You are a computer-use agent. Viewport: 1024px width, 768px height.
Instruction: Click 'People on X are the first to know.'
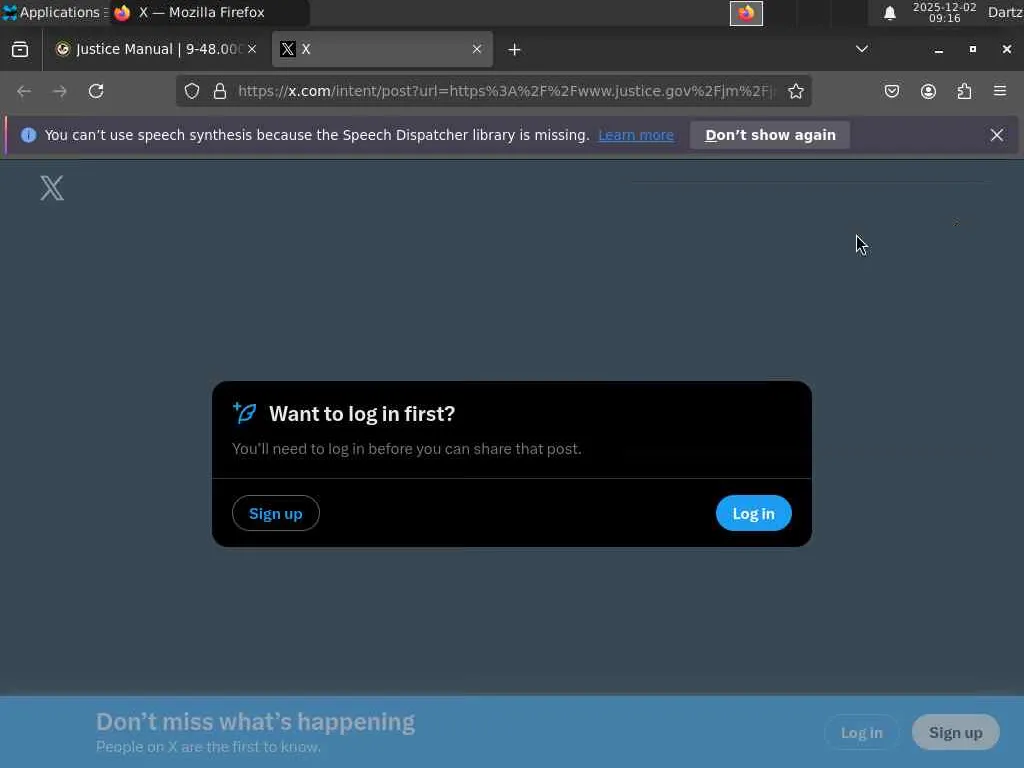(208, 747)
